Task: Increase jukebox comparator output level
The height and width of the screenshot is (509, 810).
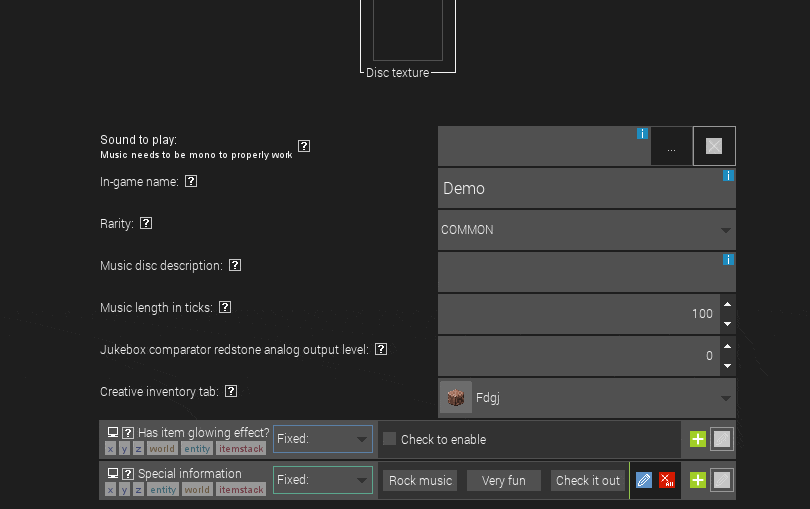Action: 727,346
